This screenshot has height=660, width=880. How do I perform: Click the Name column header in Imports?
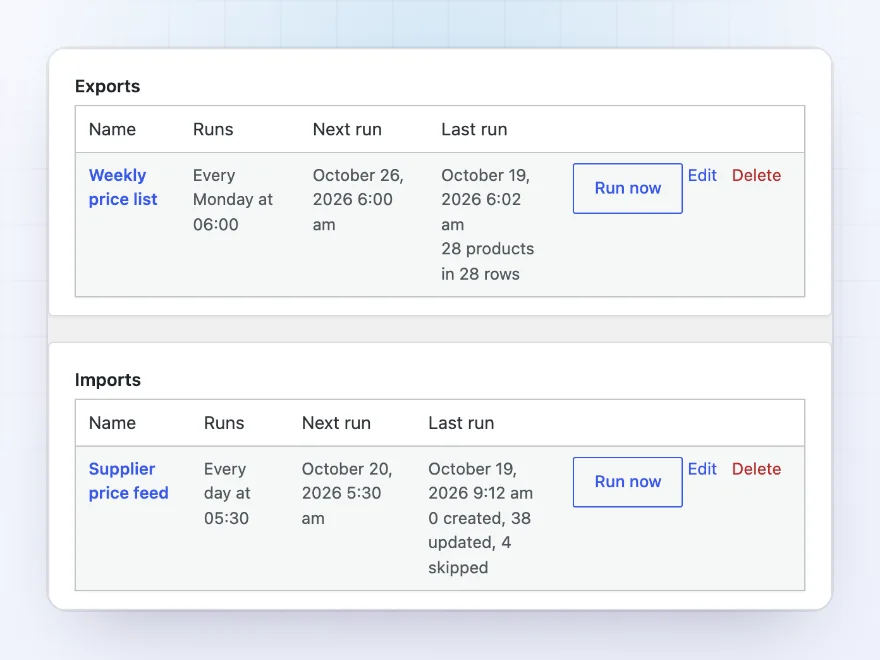pos(112,423)
